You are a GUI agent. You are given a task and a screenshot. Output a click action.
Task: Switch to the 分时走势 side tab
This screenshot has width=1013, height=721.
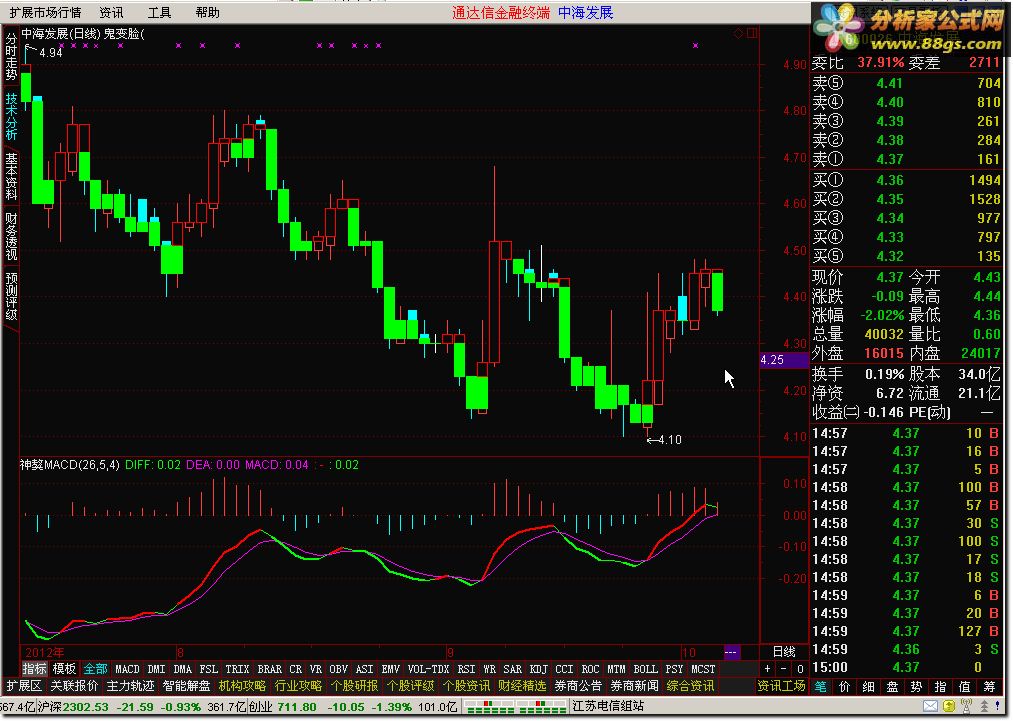tap(11, 57)
